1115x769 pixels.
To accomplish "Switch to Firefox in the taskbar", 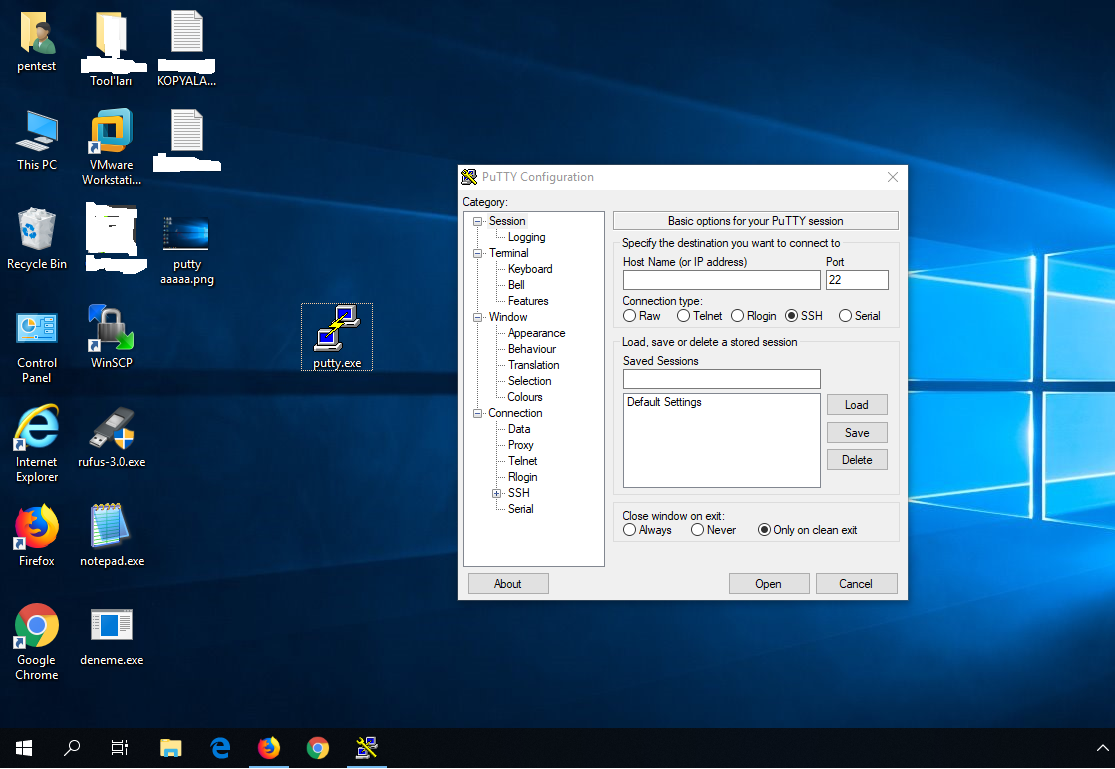I will [269, 748].
